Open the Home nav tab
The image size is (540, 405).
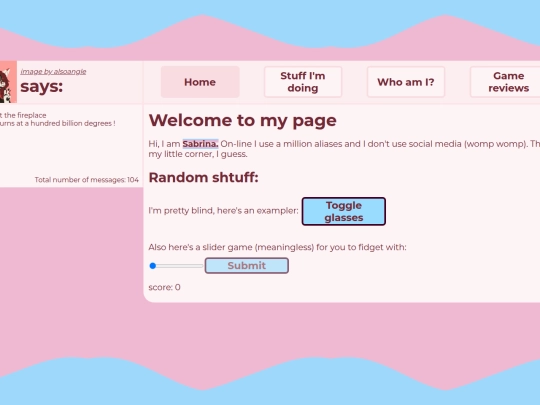pyautogui.click(x=200, y=82)
